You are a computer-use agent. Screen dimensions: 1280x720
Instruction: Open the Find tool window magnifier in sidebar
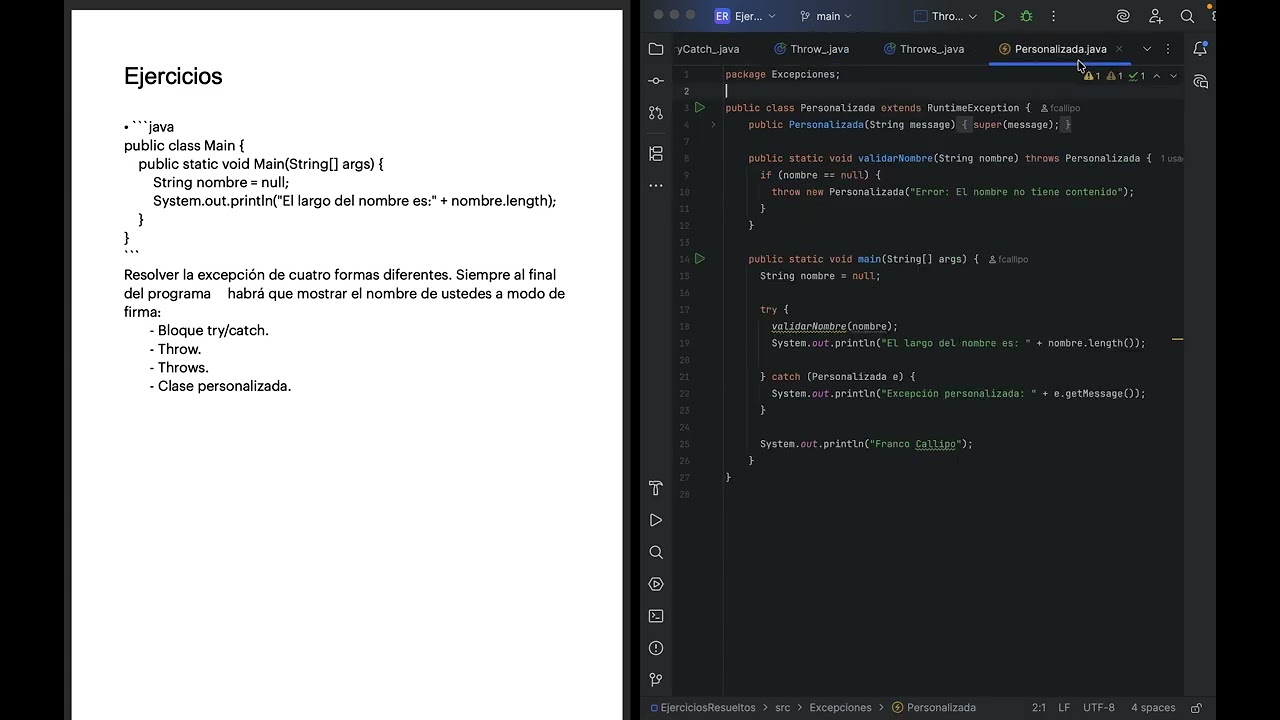coord(656,552)
